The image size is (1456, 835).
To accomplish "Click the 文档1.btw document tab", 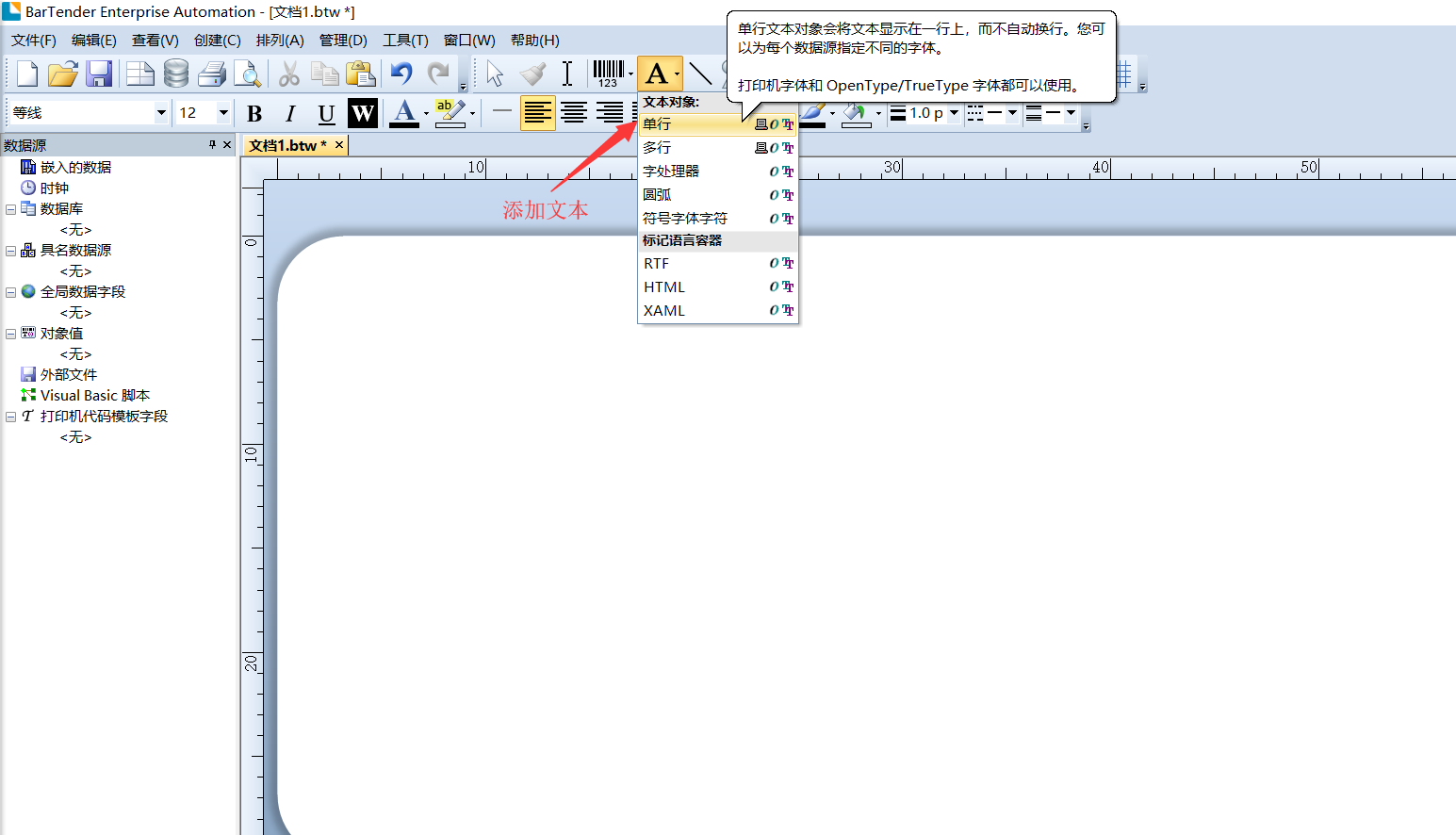I will tap(286, 145).
